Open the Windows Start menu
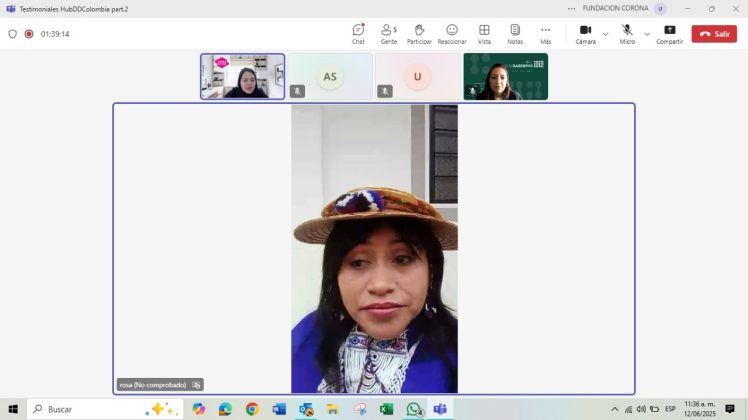 13,409
